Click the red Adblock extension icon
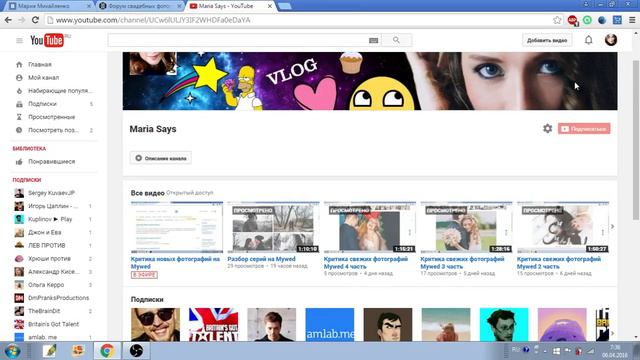640x360 pixels. pos(572,20)
